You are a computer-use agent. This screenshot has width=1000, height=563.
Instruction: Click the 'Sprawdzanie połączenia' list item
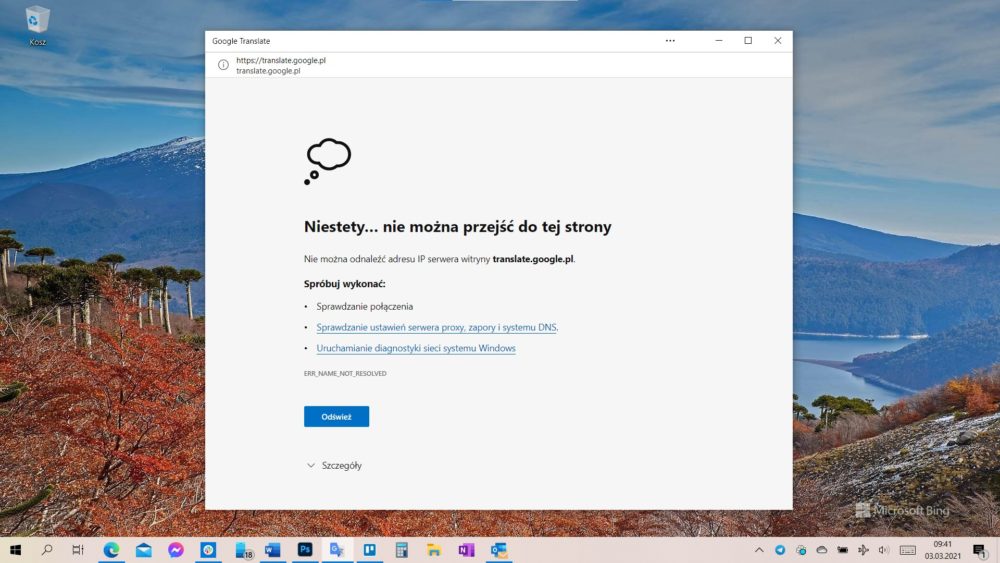[365, 307]
